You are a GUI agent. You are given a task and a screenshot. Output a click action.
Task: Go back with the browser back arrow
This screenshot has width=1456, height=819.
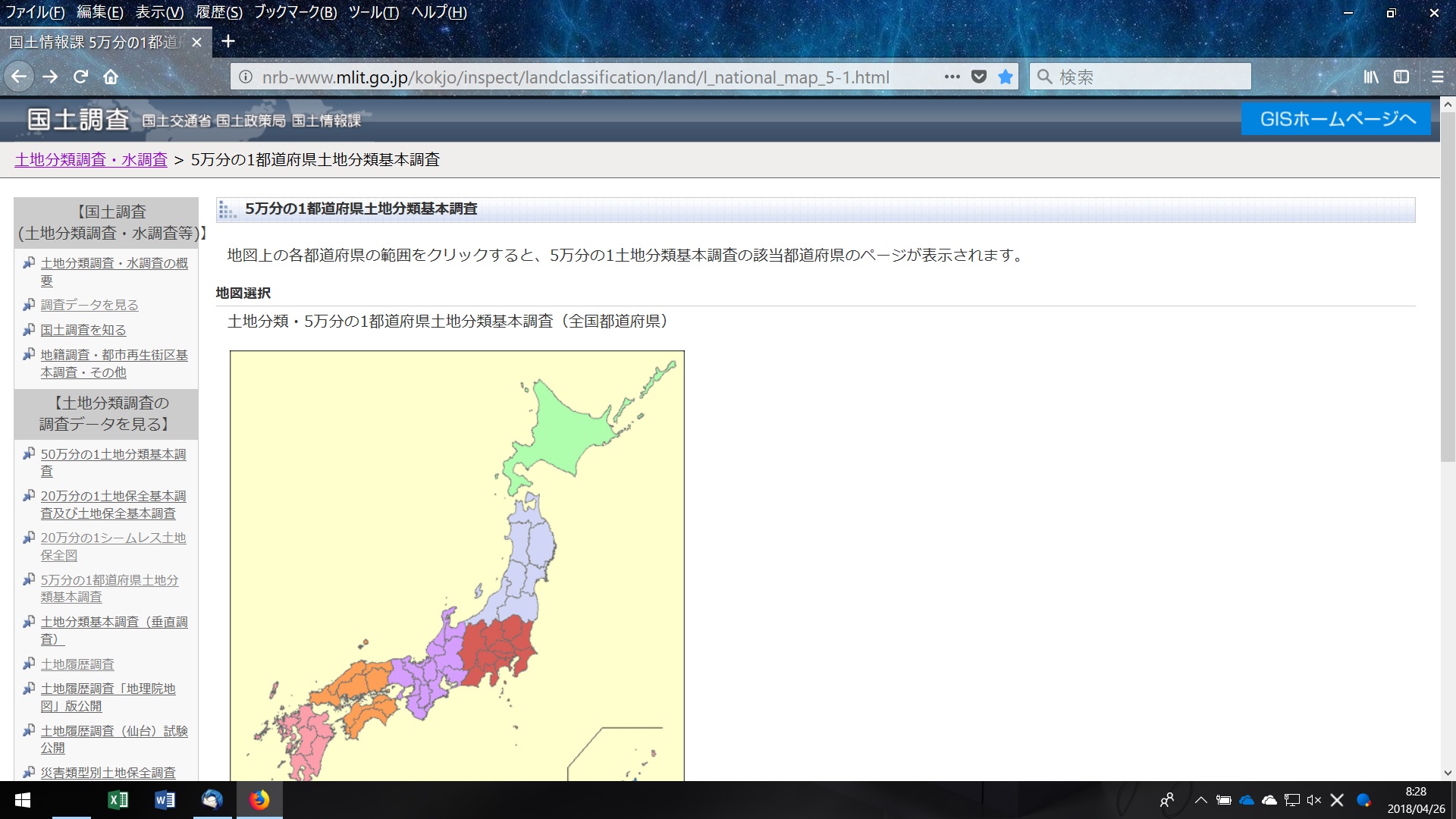[19, 77]
